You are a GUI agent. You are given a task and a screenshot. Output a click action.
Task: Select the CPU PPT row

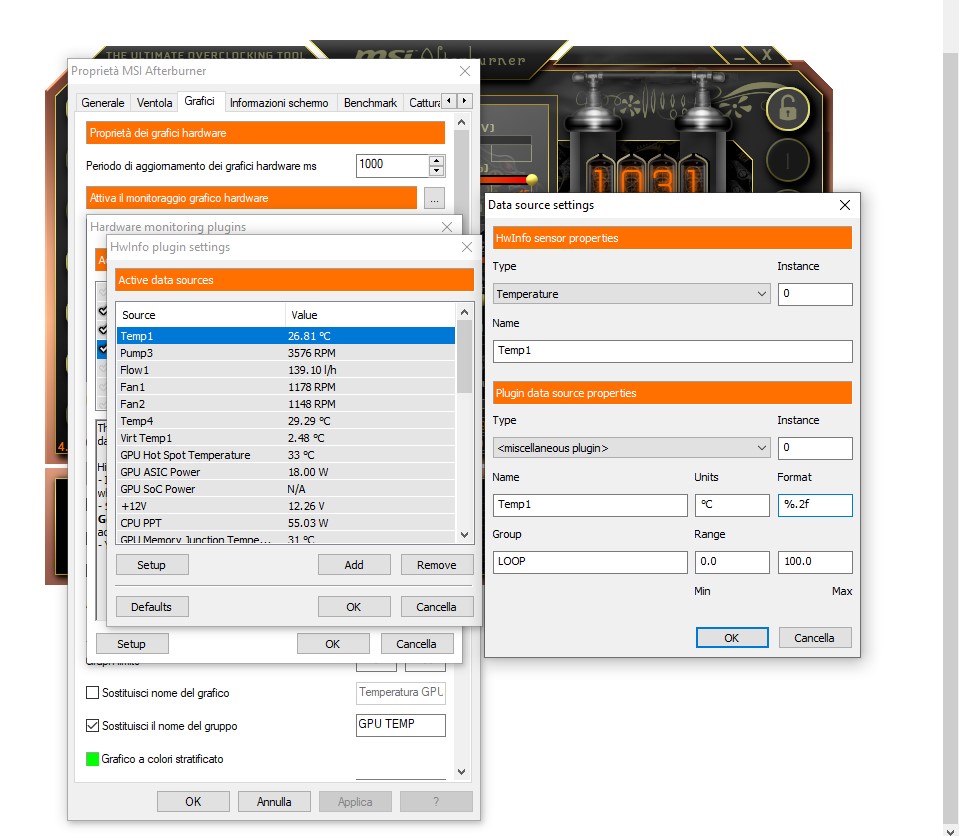(x=286, y=523)
